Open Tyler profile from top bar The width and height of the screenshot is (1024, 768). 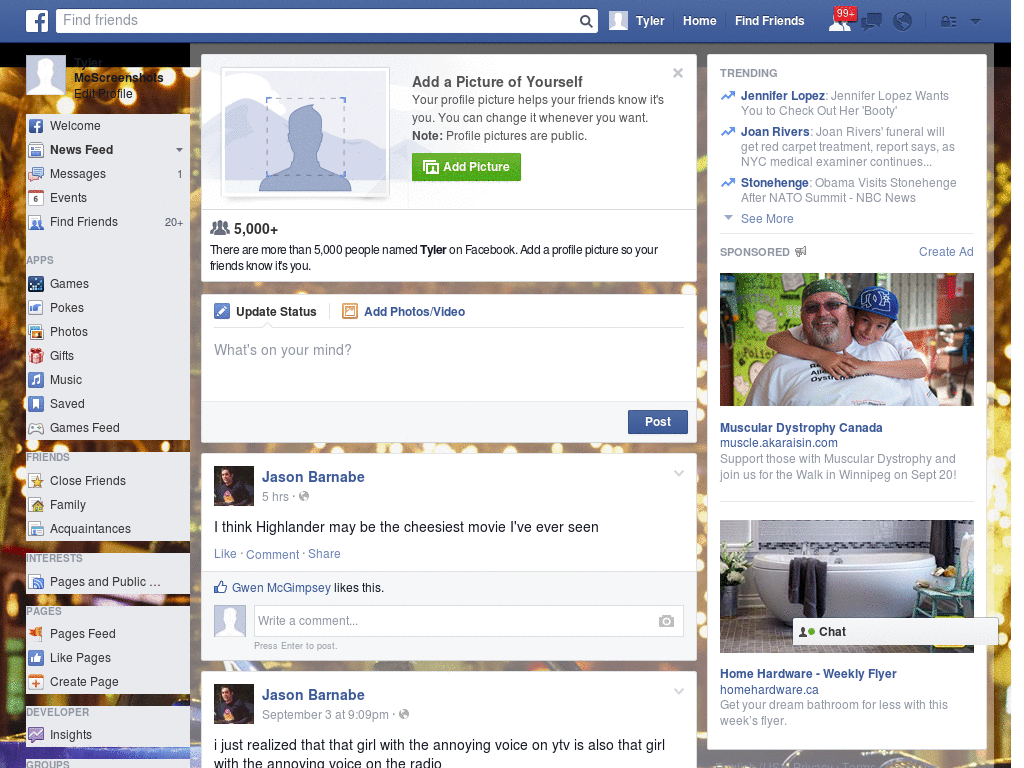coord(637,21)
